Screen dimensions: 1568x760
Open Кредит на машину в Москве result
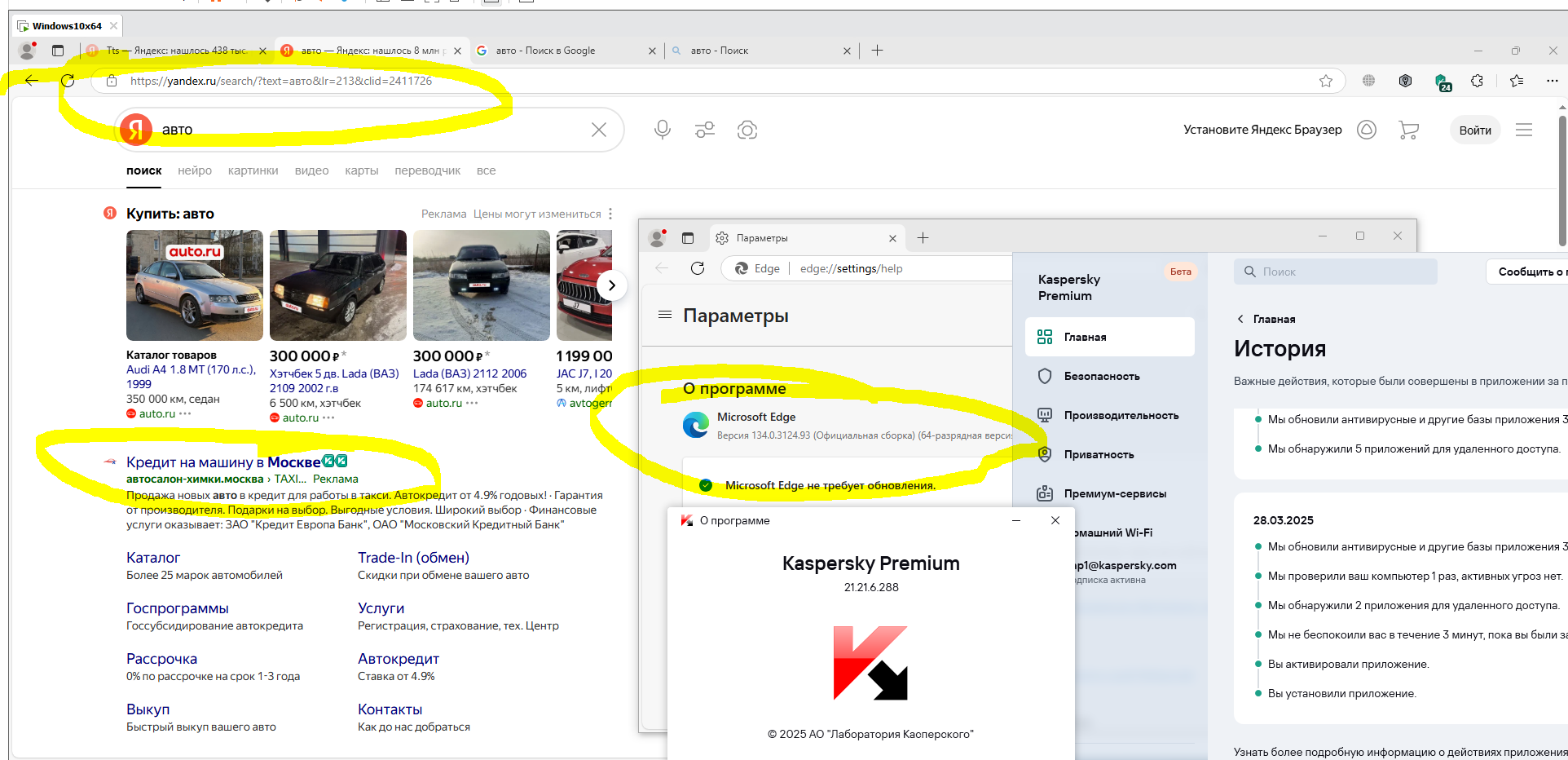pyautogui.click(x=223, y=462)
